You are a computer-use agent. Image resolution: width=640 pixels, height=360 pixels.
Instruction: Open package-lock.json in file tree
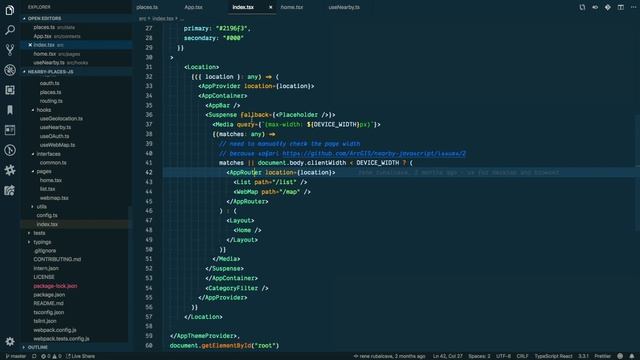point(55,286)
